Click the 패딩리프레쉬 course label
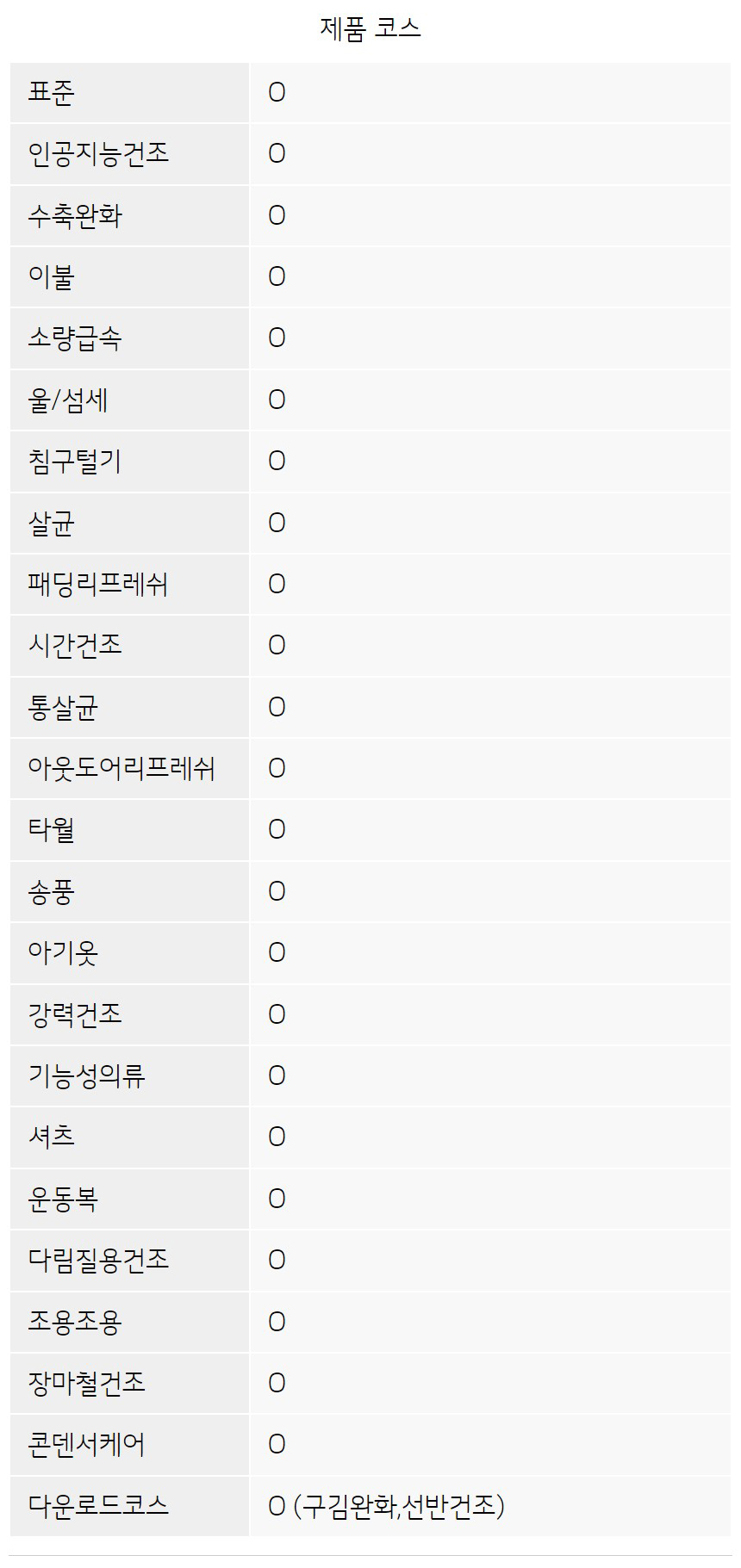The image size is (741, 1568). click(x=98, y=584)
